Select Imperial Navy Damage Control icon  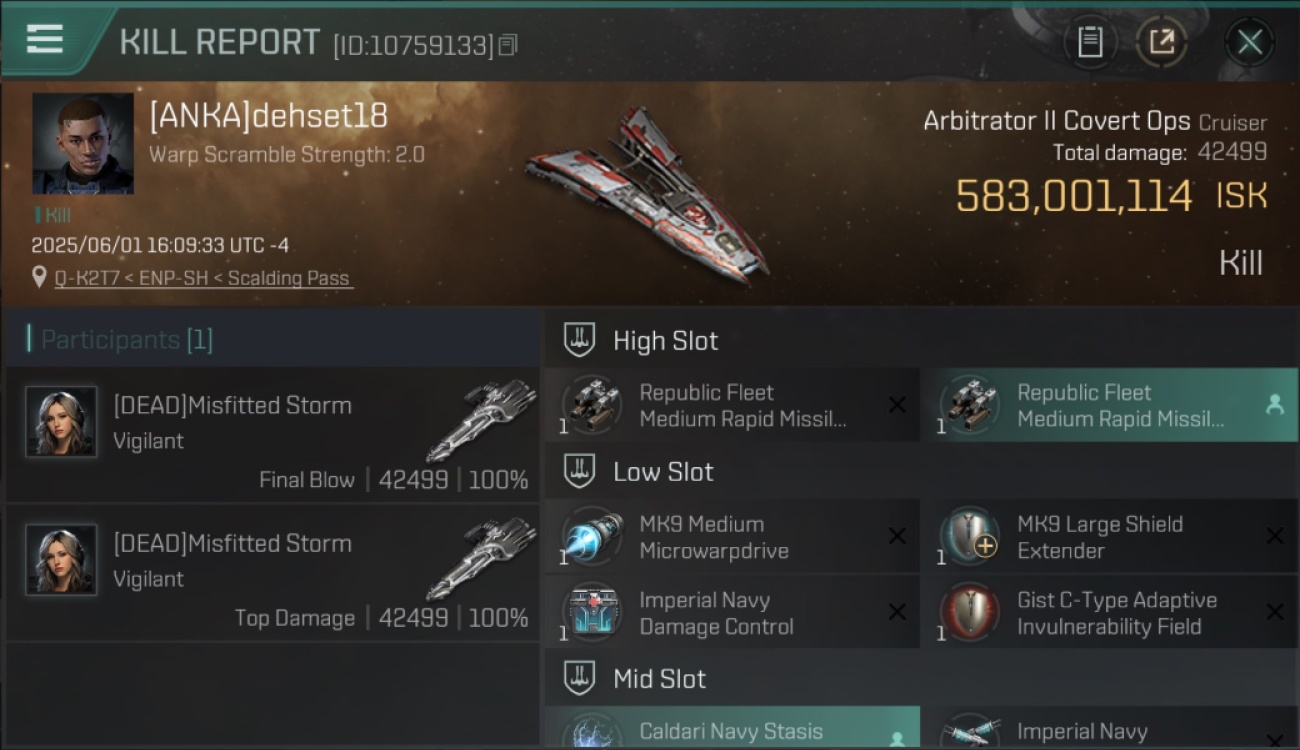[x=592, y=613]
